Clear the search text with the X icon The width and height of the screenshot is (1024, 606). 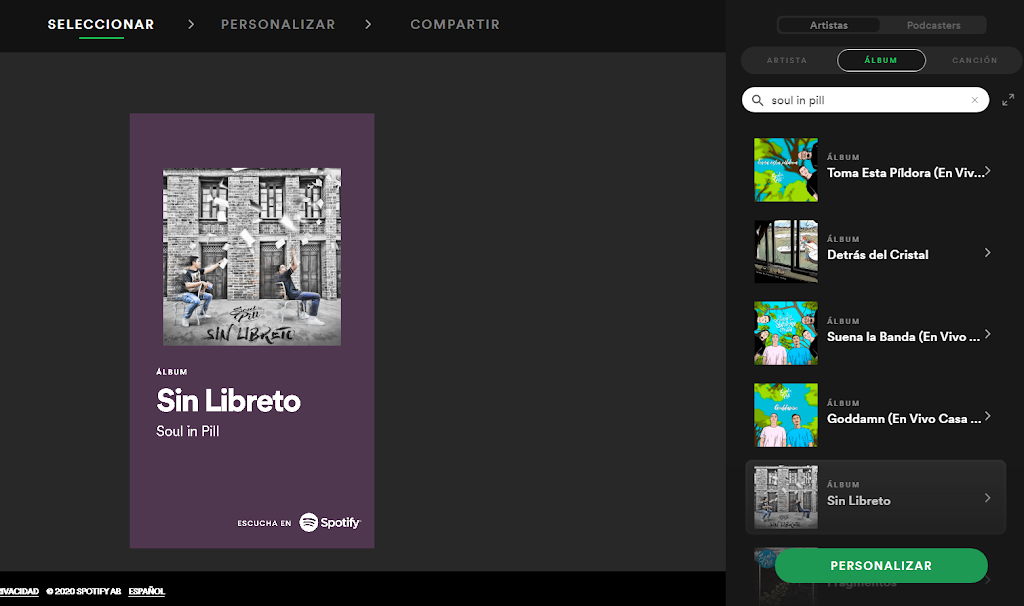(x=975, y=100)
